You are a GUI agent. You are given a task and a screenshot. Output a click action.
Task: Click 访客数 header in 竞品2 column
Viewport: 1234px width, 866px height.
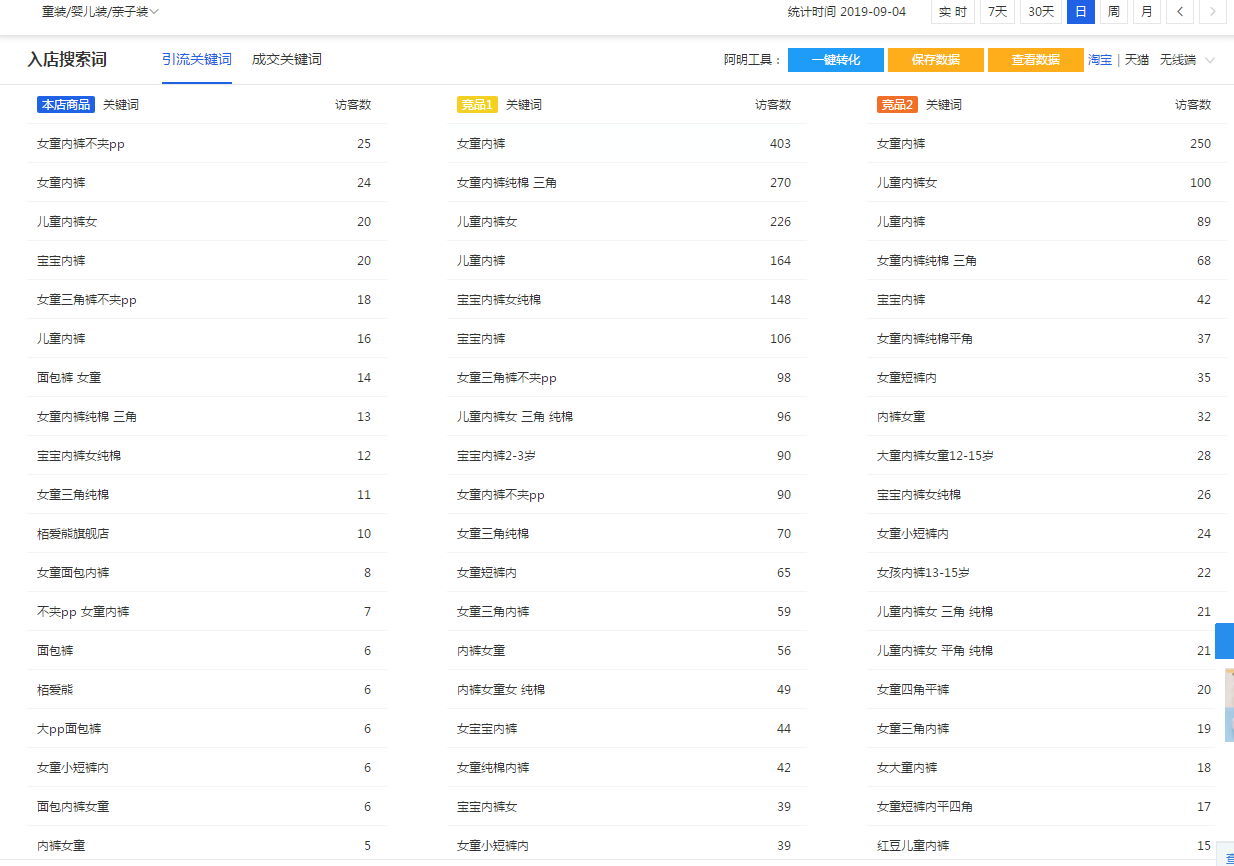tap(1193, 104)
